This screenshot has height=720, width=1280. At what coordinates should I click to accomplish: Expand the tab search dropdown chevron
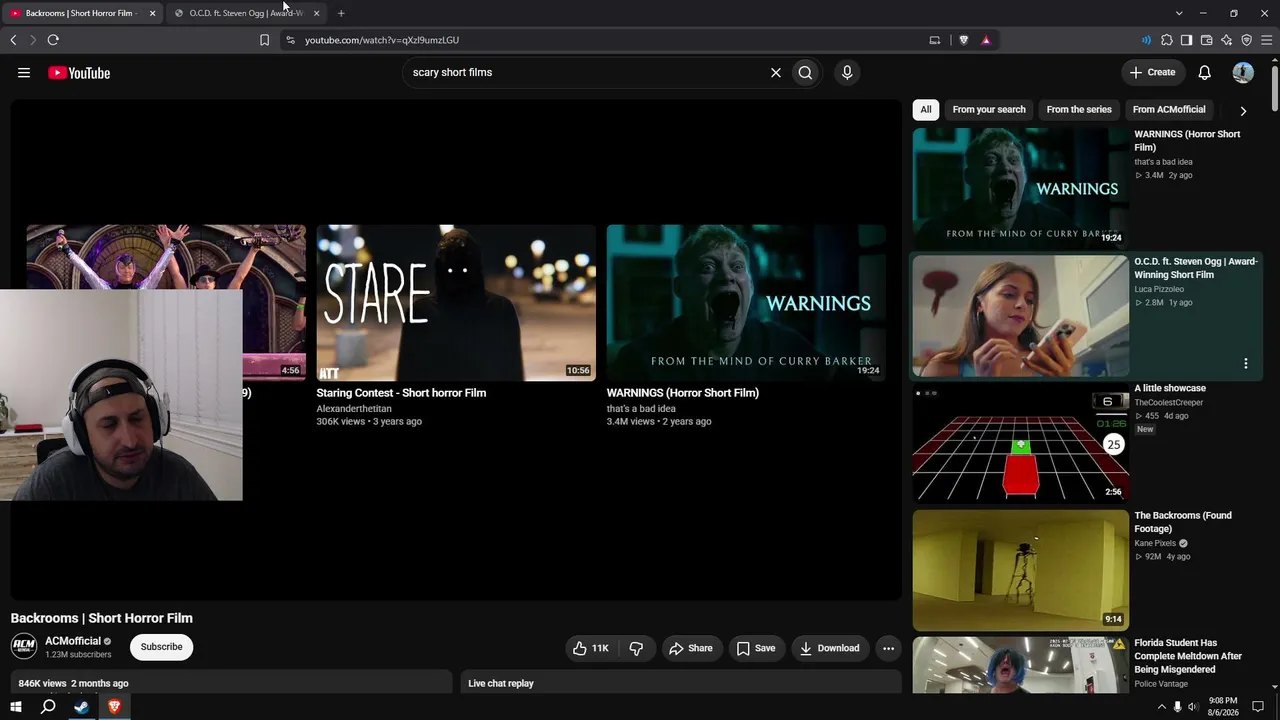1179,13
